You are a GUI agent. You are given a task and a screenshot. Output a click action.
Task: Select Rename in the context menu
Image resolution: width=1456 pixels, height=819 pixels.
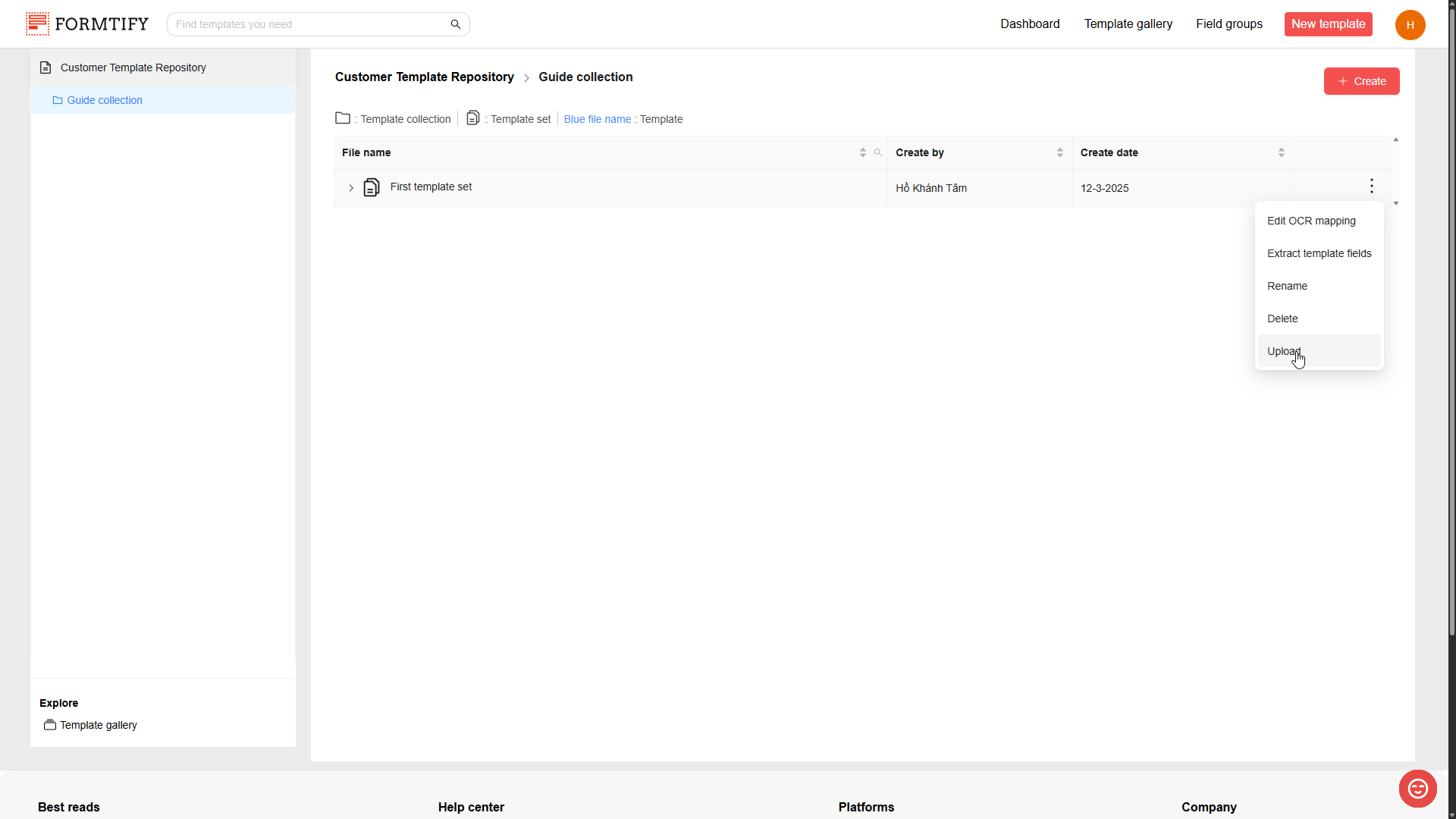pyautogui.click(x=1287, y=286)
